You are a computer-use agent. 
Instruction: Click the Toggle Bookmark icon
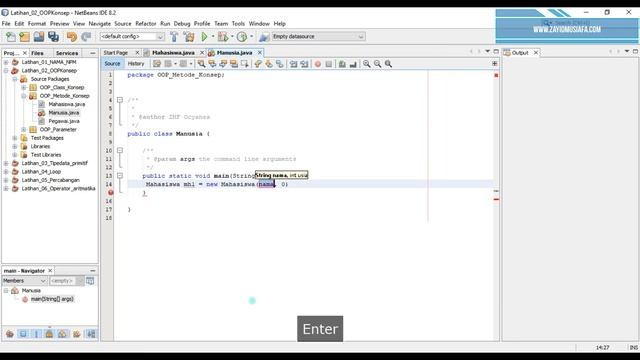279,64
